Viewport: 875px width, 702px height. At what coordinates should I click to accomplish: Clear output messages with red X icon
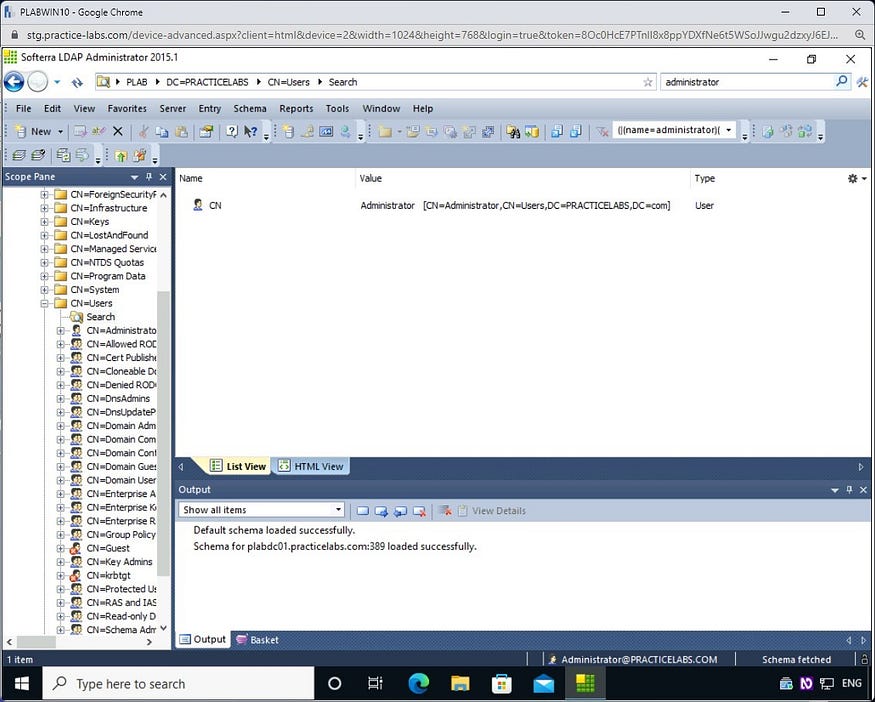click(x=445, y=511)
